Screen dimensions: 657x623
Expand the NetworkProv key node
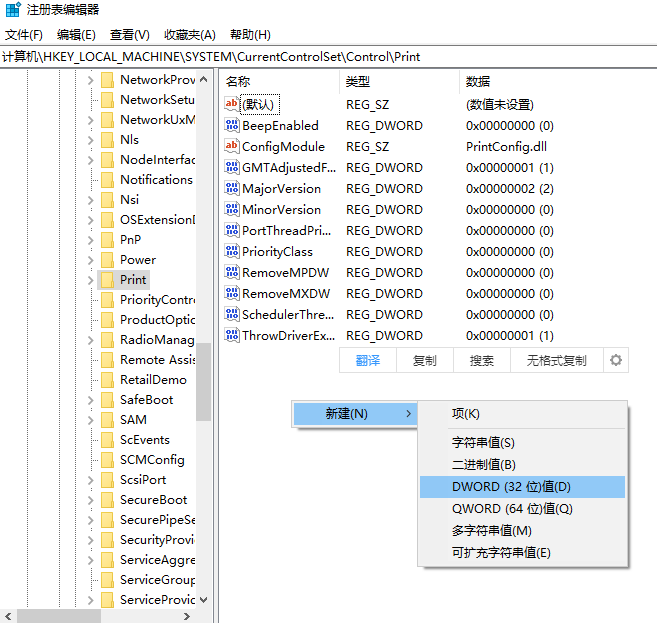pos(91,80)
